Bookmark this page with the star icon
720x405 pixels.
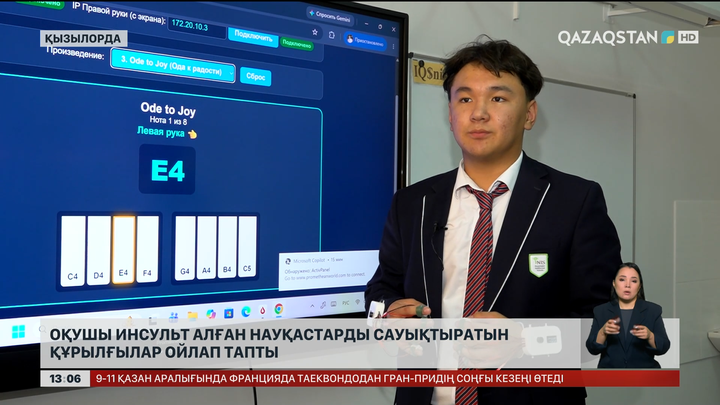point(315,32)
